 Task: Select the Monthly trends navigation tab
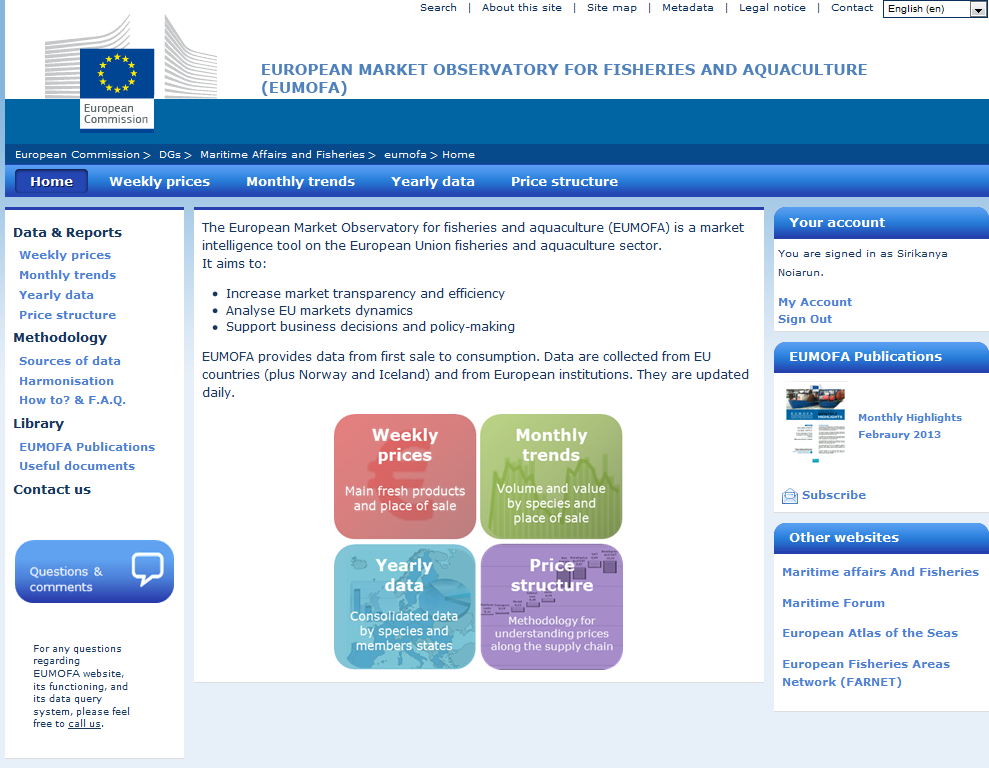coord(300,182)
